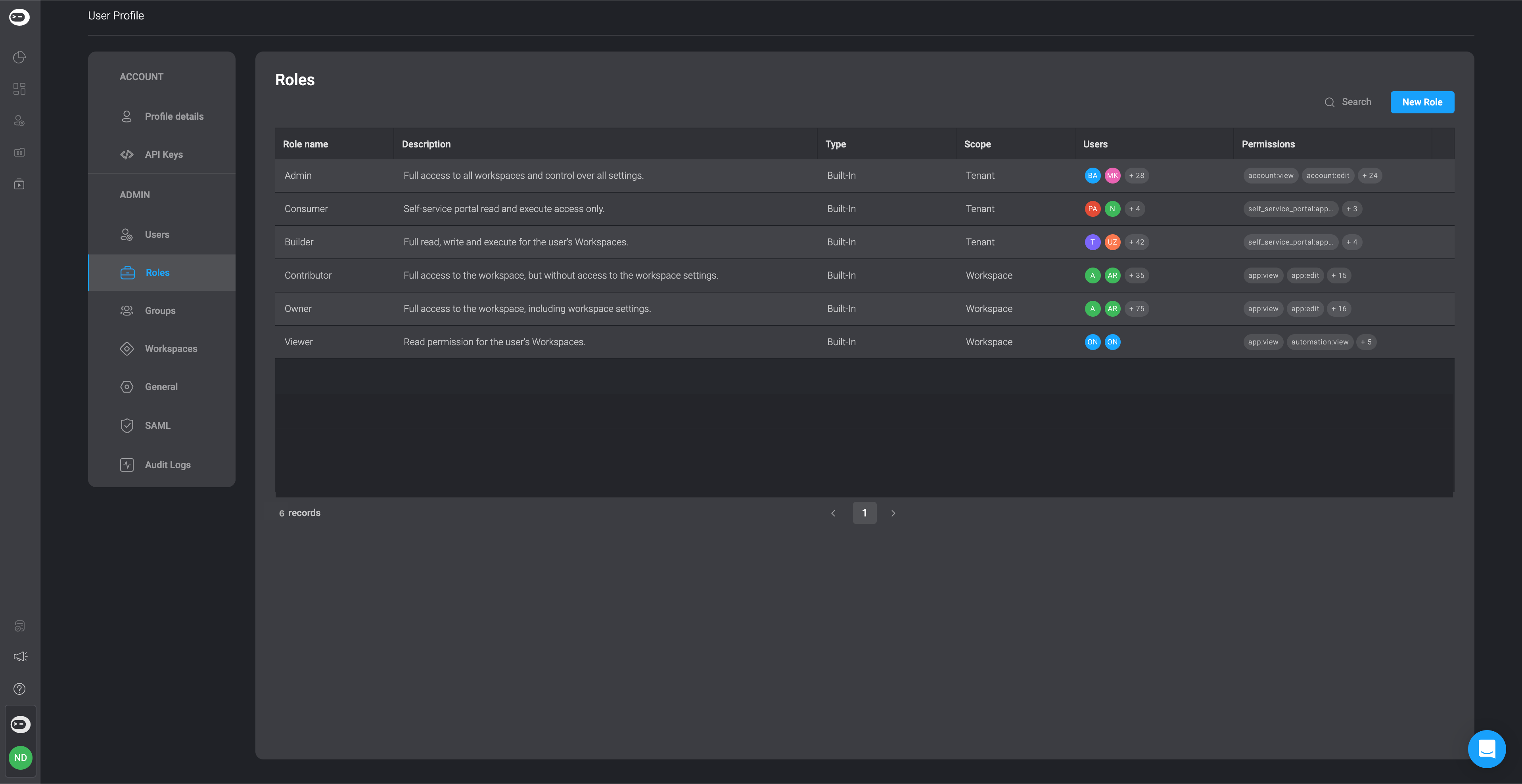Open the ND user avatar
Screen dimensions: 1522x784
[21, 757]
